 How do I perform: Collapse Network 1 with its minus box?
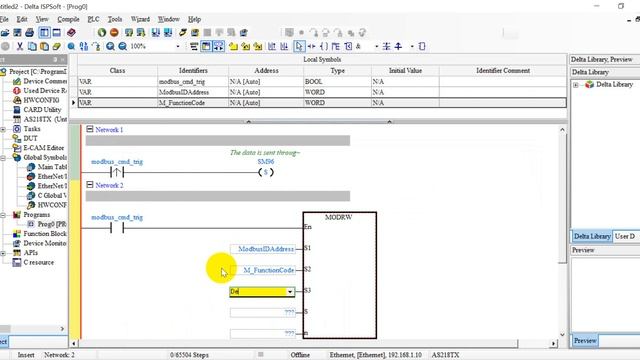[x=90, y=129]
